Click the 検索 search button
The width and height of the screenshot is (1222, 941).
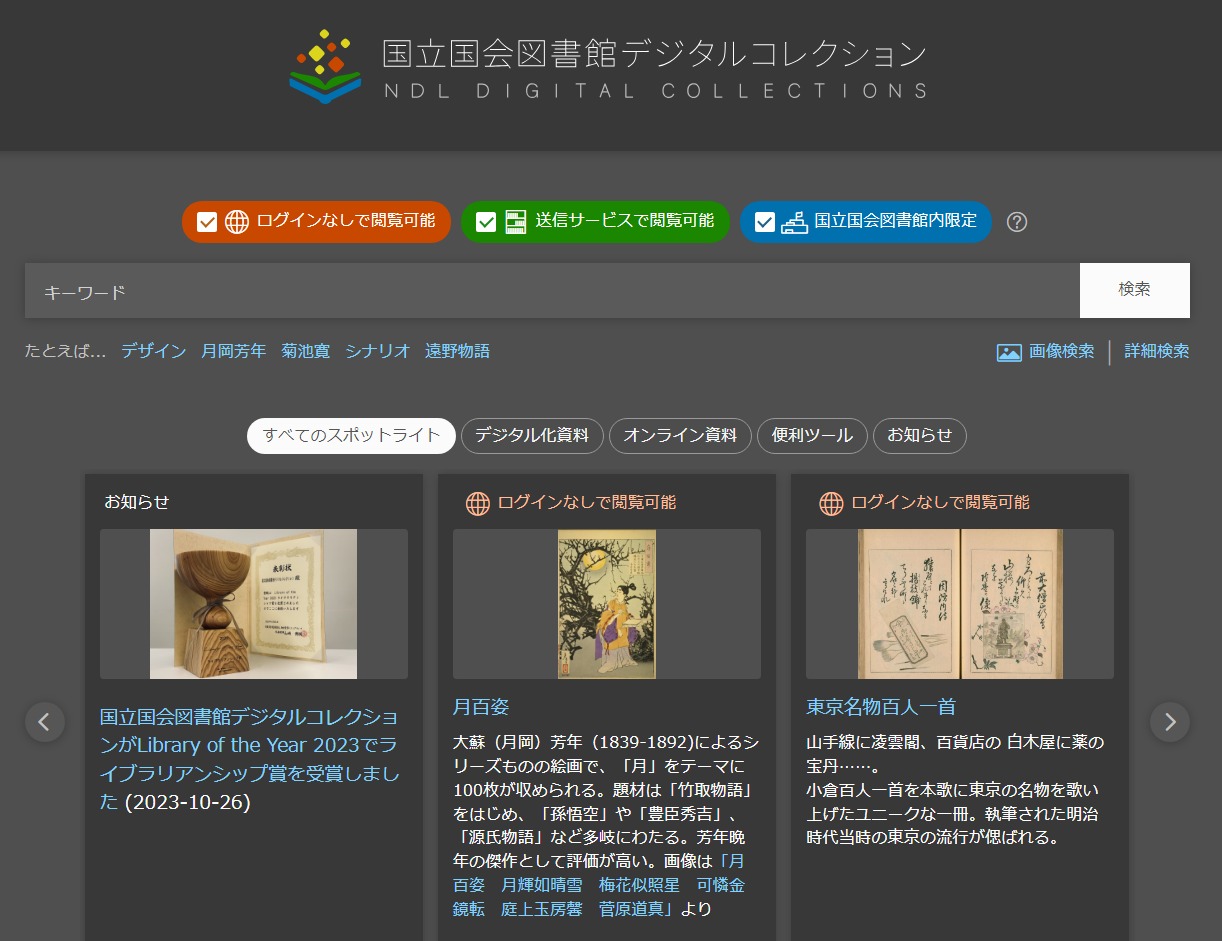pos(1135,290)
